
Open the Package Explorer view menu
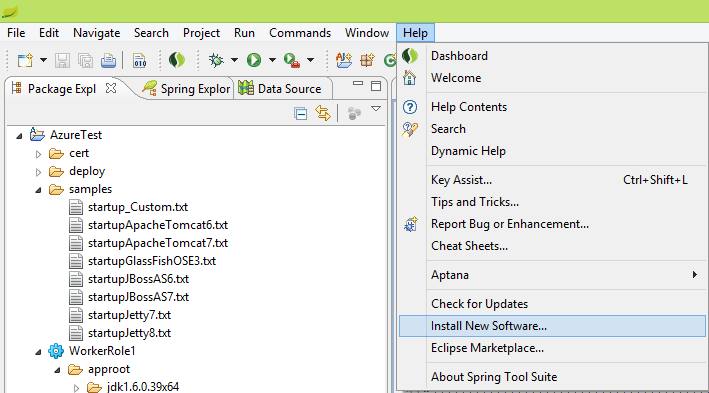[376, 109]
